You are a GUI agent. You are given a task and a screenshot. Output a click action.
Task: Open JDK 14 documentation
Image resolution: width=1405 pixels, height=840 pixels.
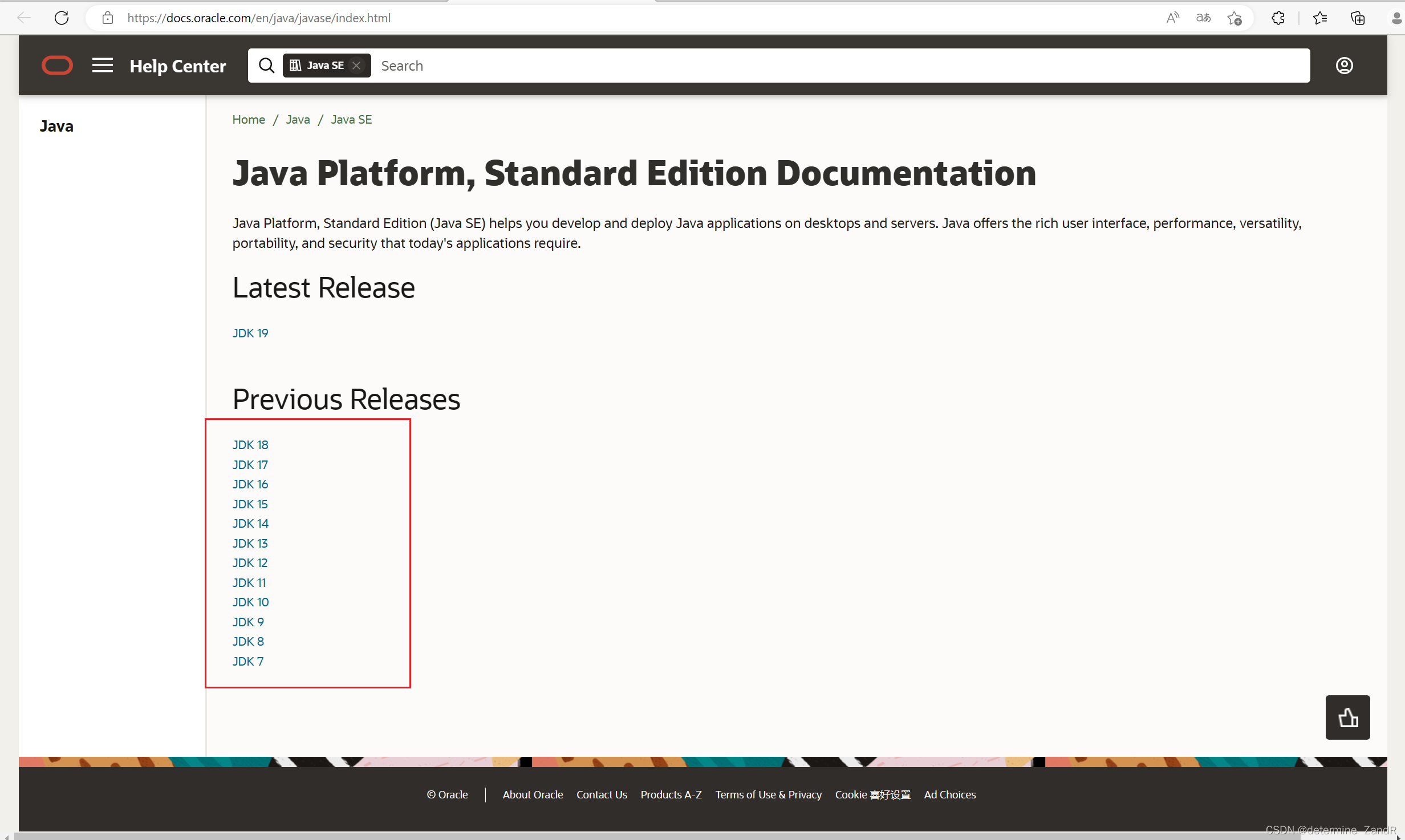[x=250, y=524]
